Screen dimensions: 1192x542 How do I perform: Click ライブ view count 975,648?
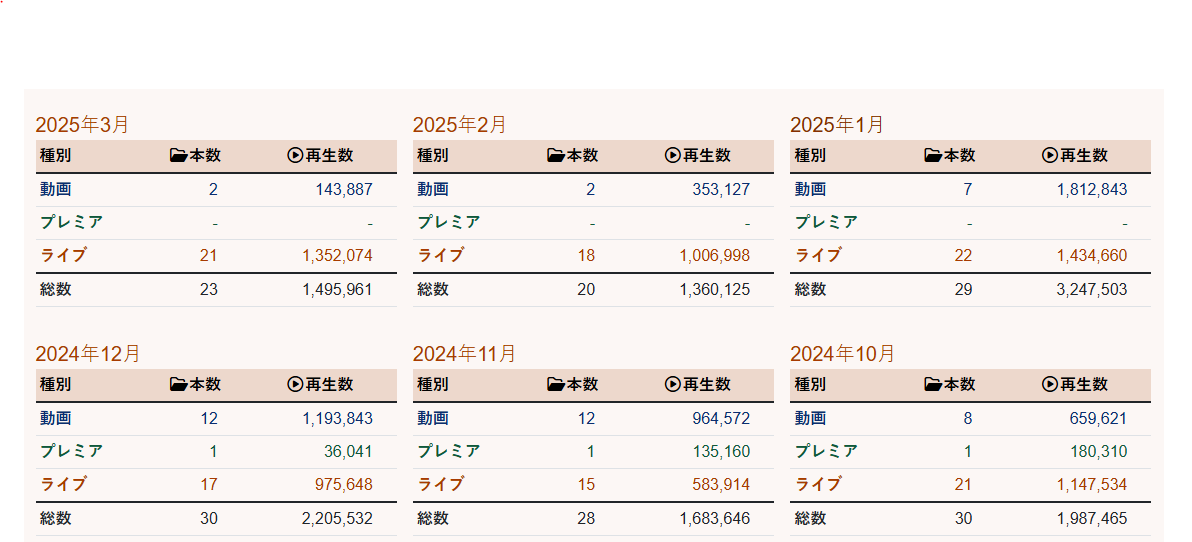pyautogui.click(x=344, y=484)
